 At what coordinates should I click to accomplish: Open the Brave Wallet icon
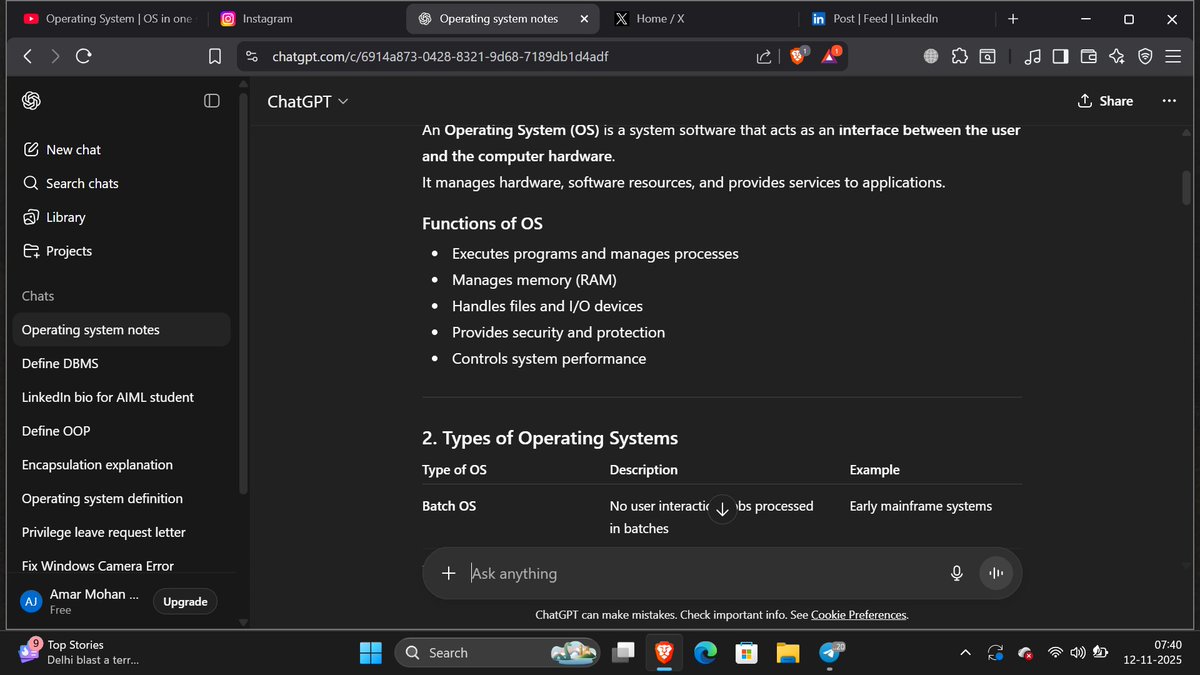coord(1088,57)
